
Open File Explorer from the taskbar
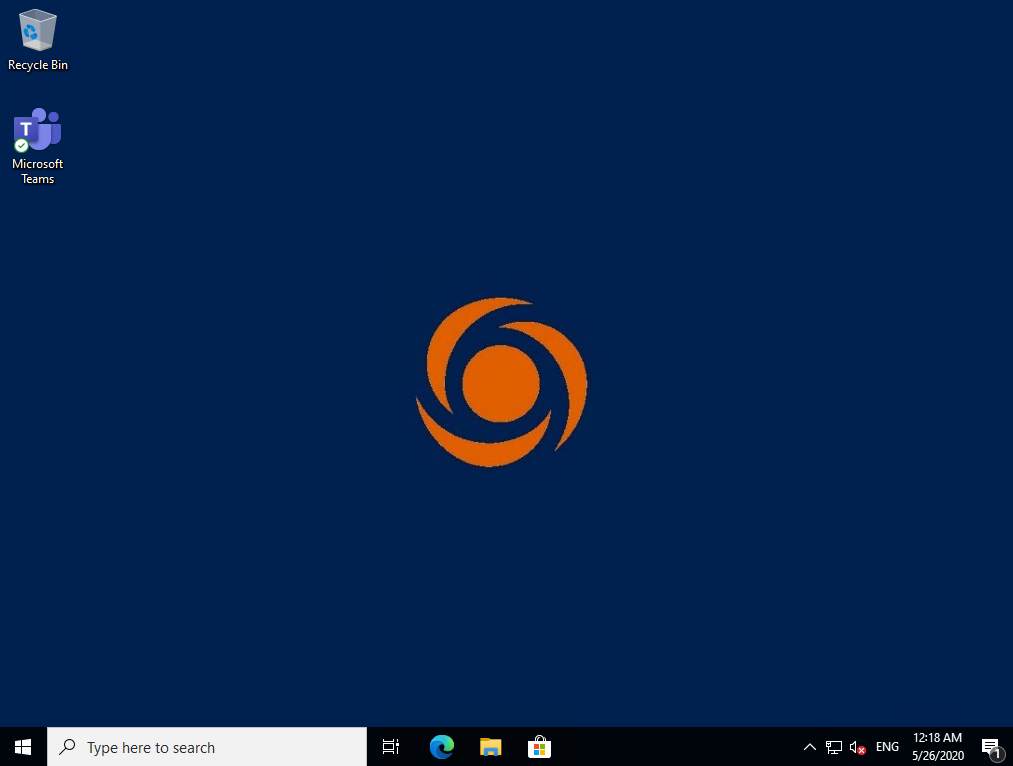490,747
